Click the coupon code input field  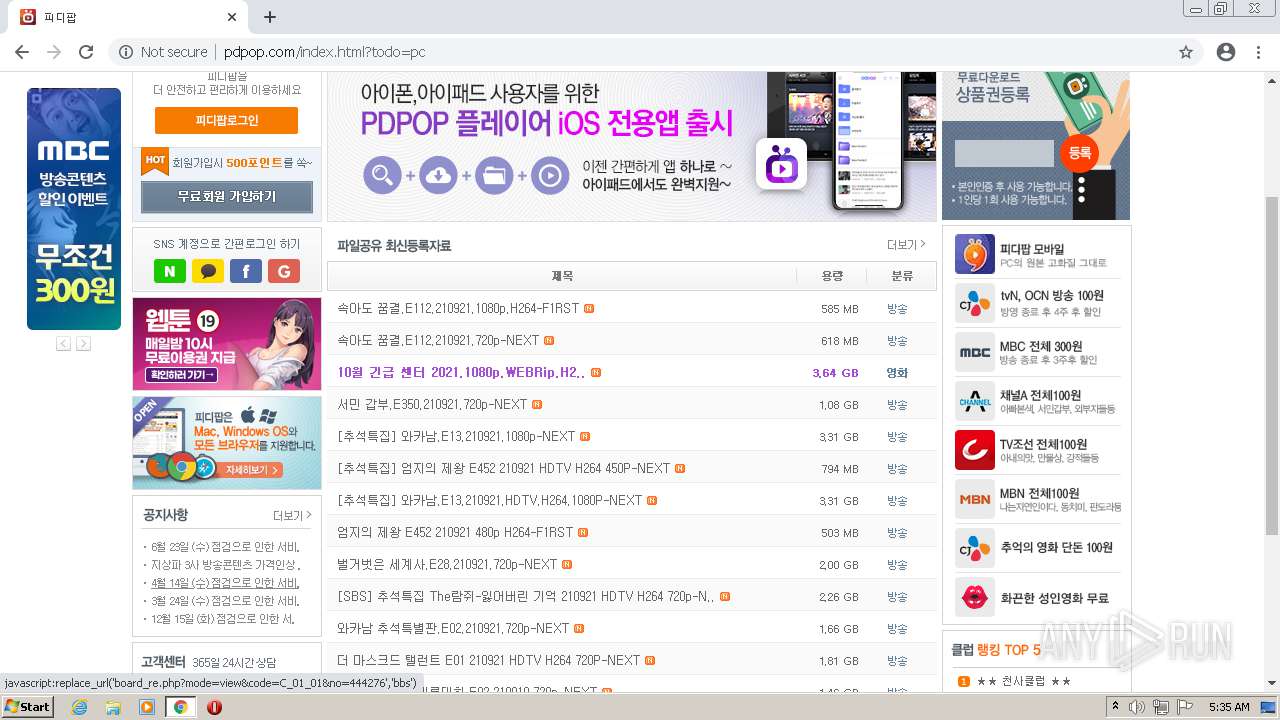point(1004,153)
